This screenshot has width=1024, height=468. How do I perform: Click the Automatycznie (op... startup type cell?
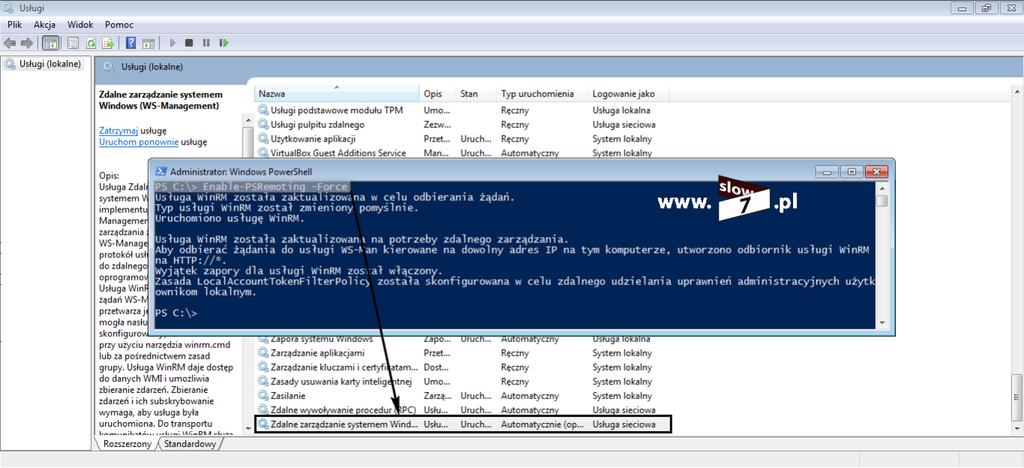542,425
